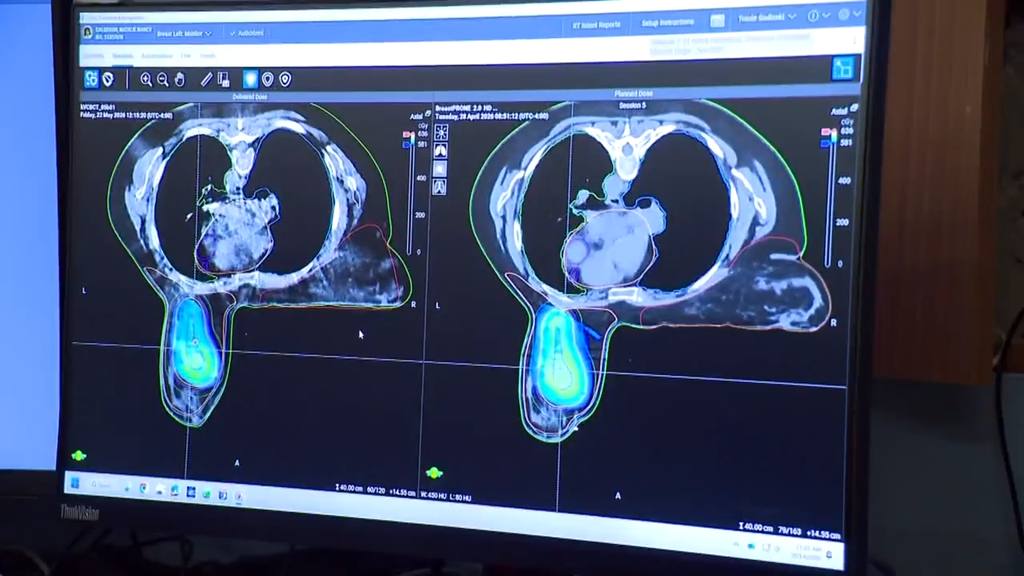Click the Planned Dose panel header
Image resolution: width=1024 pixels, height=576 pixels.
click(633, 93)
